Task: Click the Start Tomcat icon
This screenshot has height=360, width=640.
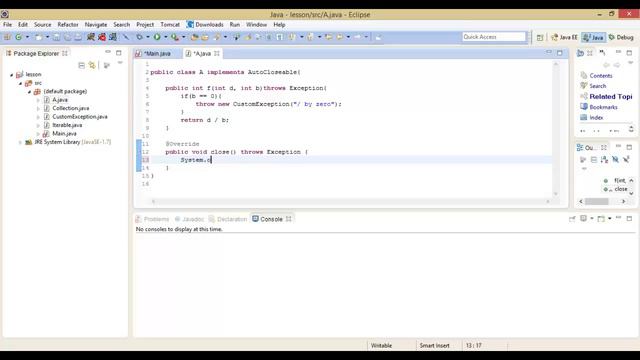Action: coord(90,37)
